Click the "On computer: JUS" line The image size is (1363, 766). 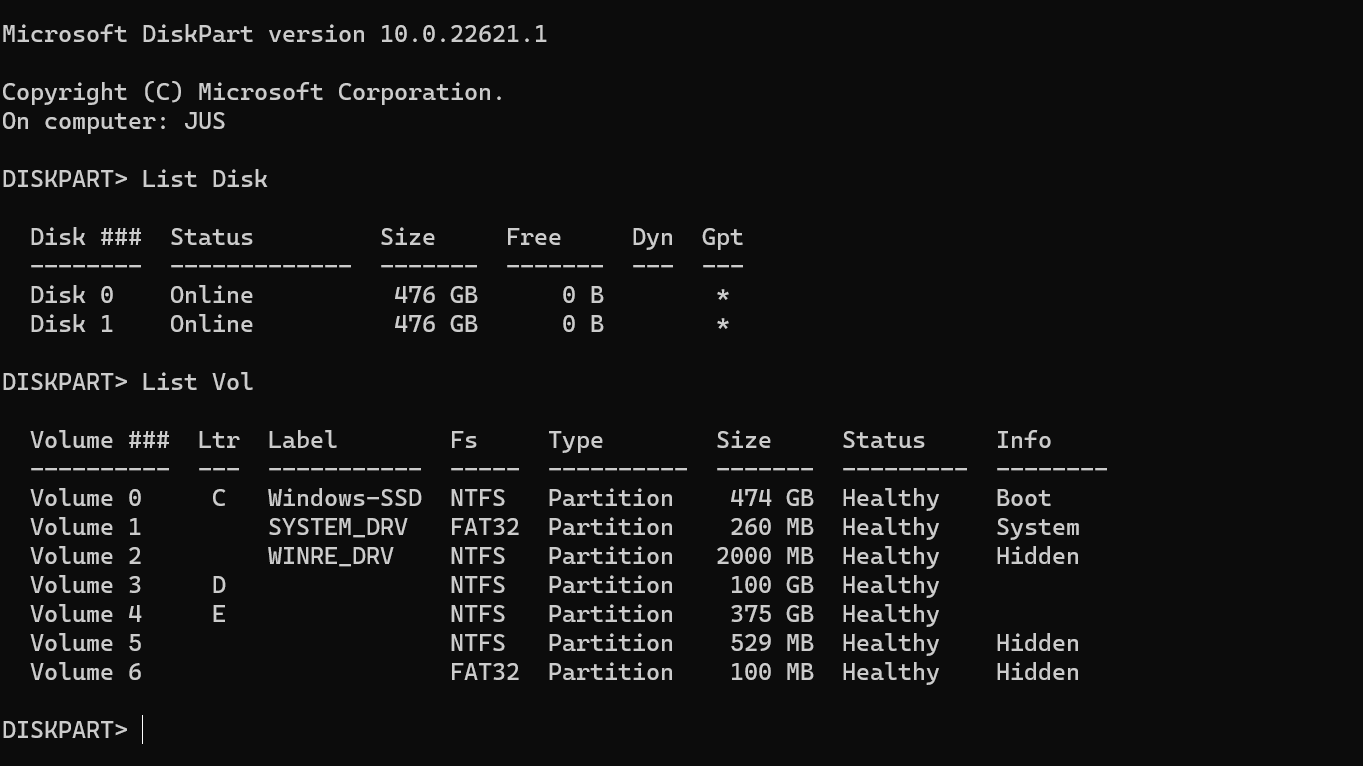click(x=113, y=121)
